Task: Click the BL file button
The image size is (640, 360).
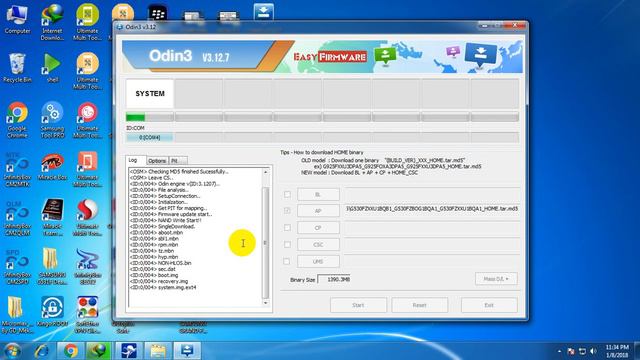Action: coord(318,194)
